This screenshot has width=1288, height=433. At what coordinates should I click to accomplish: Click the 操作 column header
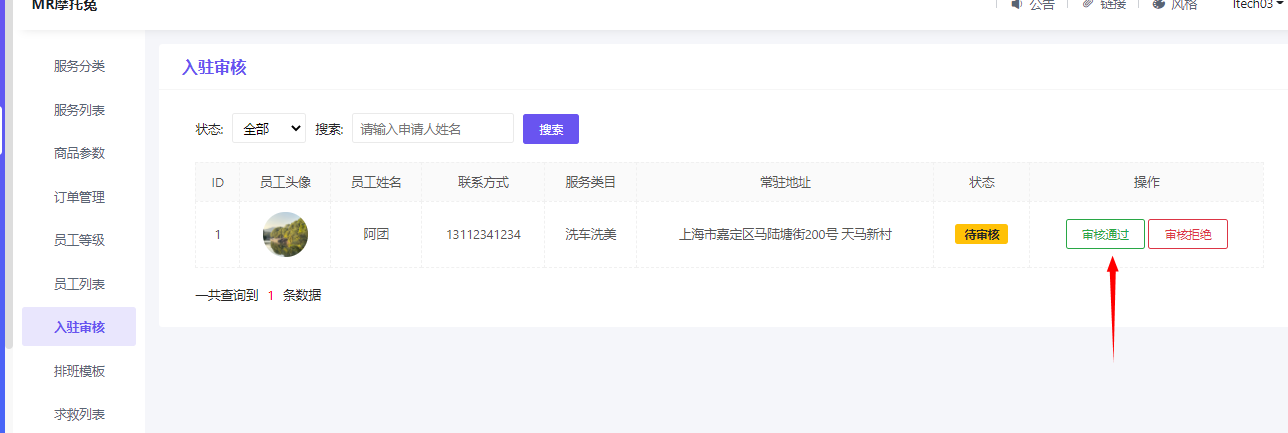pyautogui.click(x=1147, y=183)
